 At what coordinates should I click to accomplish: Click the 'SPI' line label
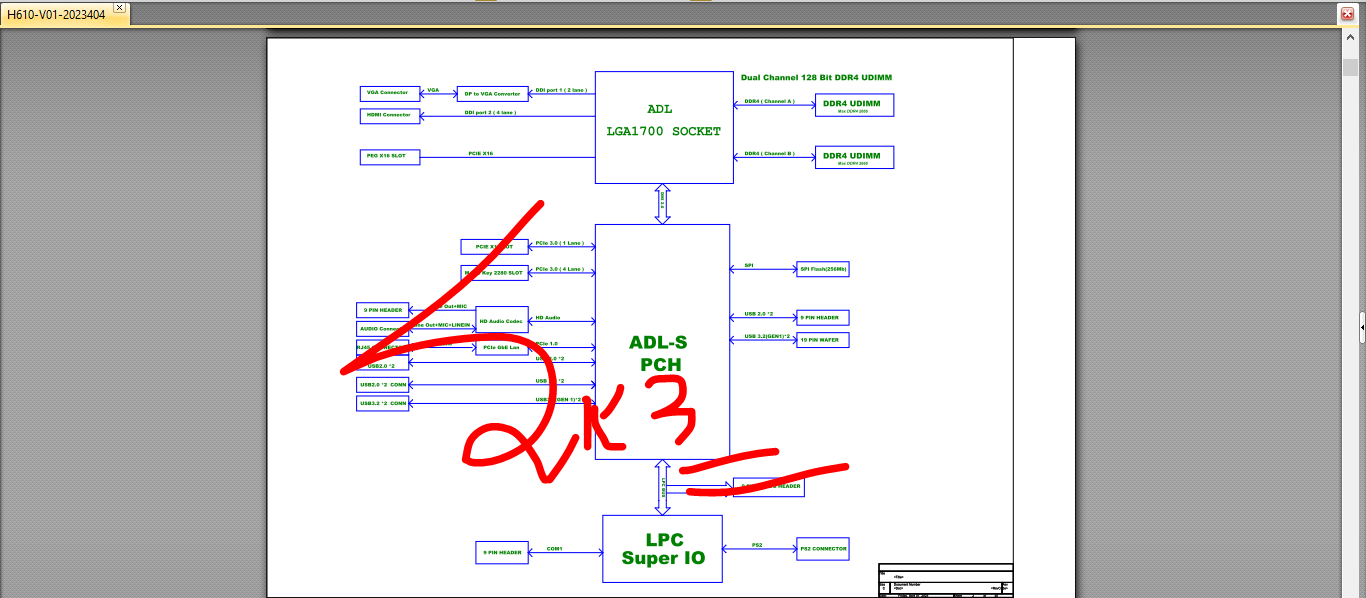(x=749, y=266)
